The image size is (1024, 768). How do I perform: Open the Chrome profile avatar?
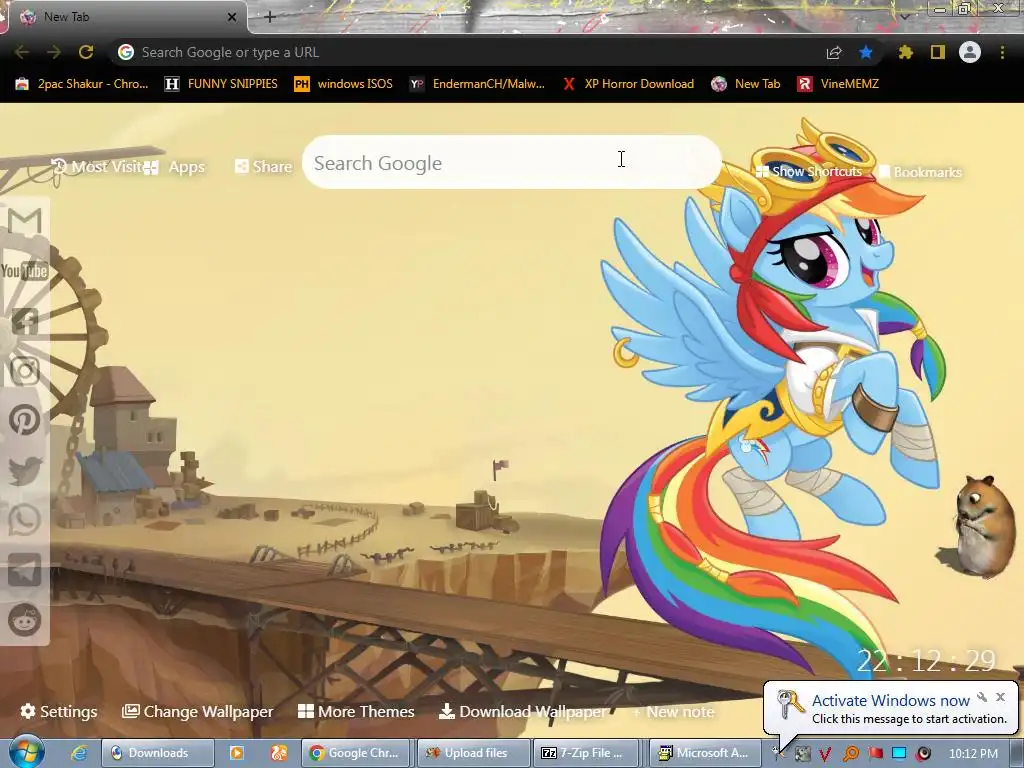(970, 52)
